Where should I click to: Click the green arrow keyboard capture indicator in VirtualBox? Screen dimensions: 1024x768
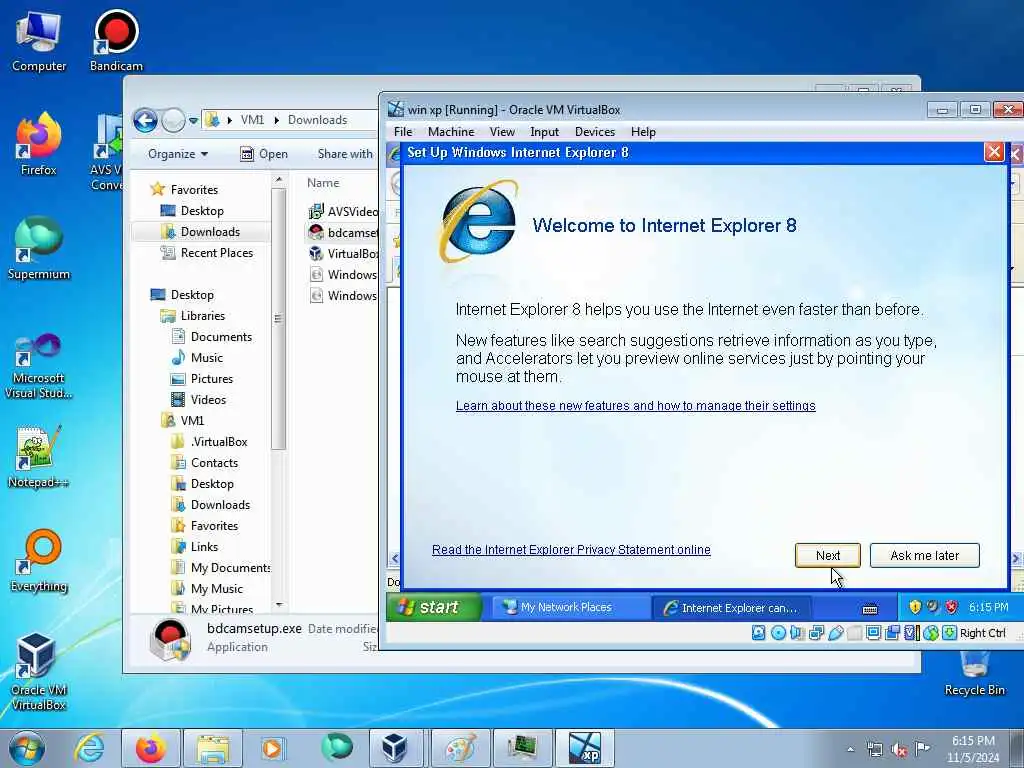coord(949,632)
